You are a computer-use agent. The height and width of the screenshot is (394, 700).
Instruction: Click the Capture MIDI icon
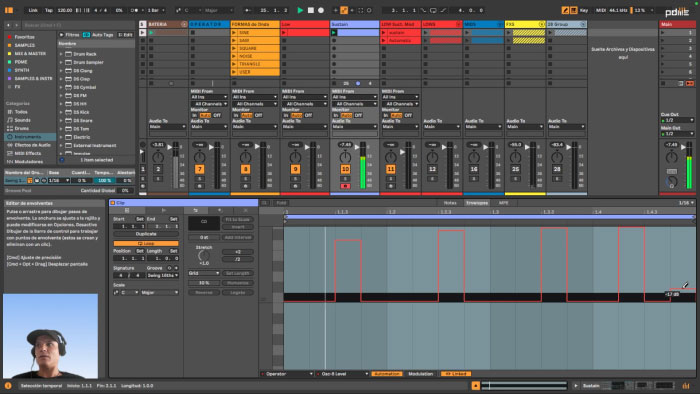click(x=361, y=10)
